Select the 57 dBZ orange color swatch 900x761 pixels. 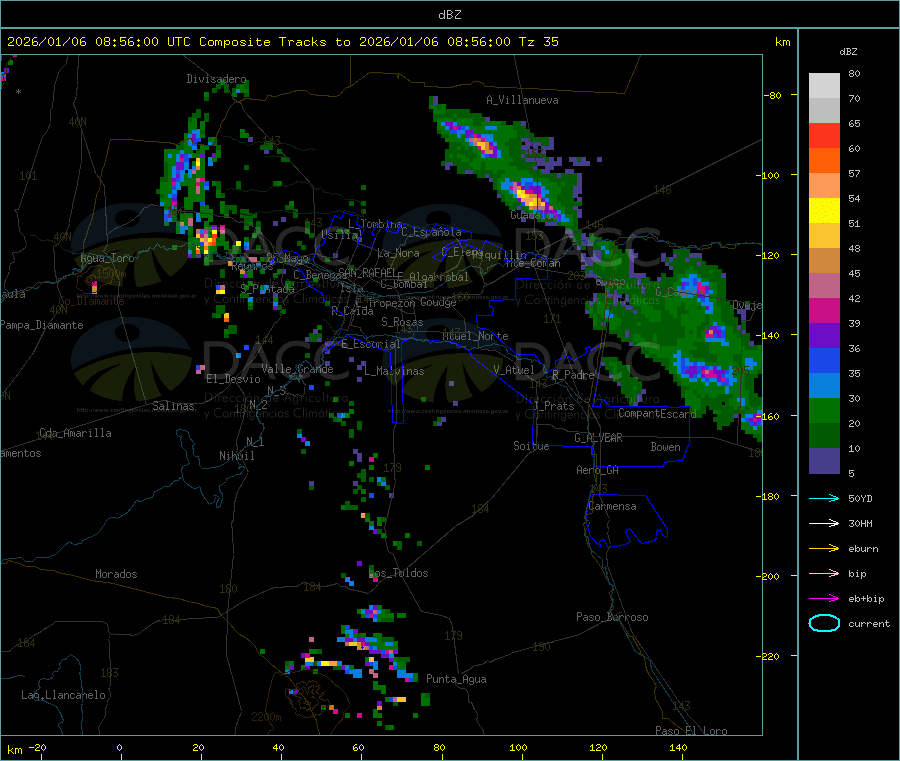[x=824, y=161]
